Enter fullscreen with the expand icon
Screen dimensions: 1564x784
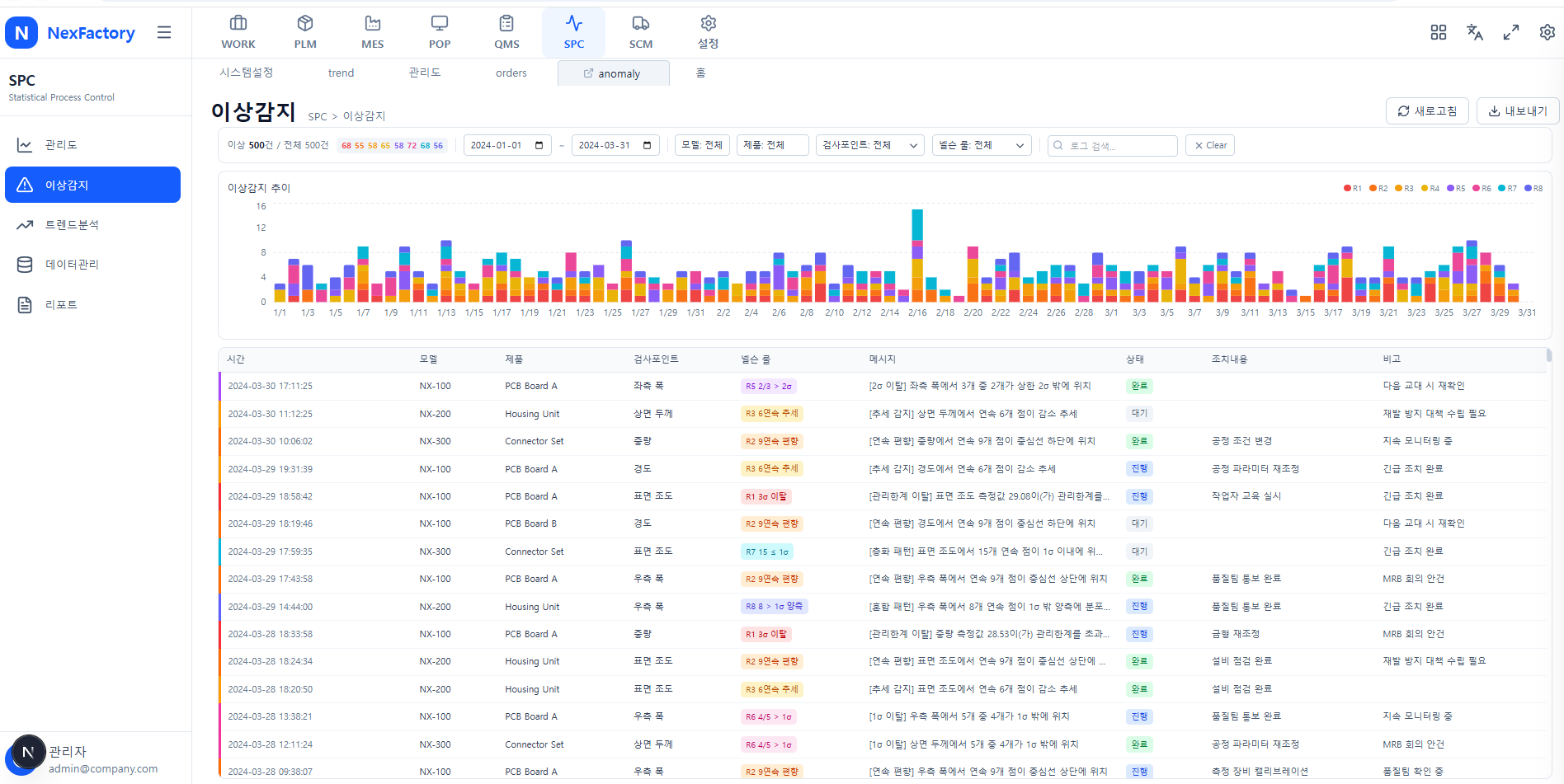pyautogui.click(x=1510, y=32)
